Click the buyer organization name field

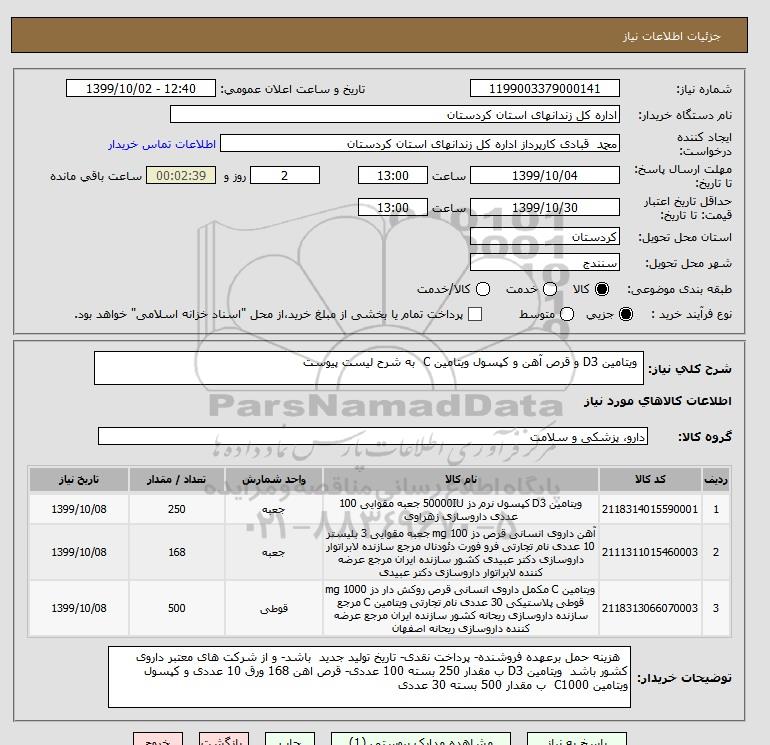[395, 114]
